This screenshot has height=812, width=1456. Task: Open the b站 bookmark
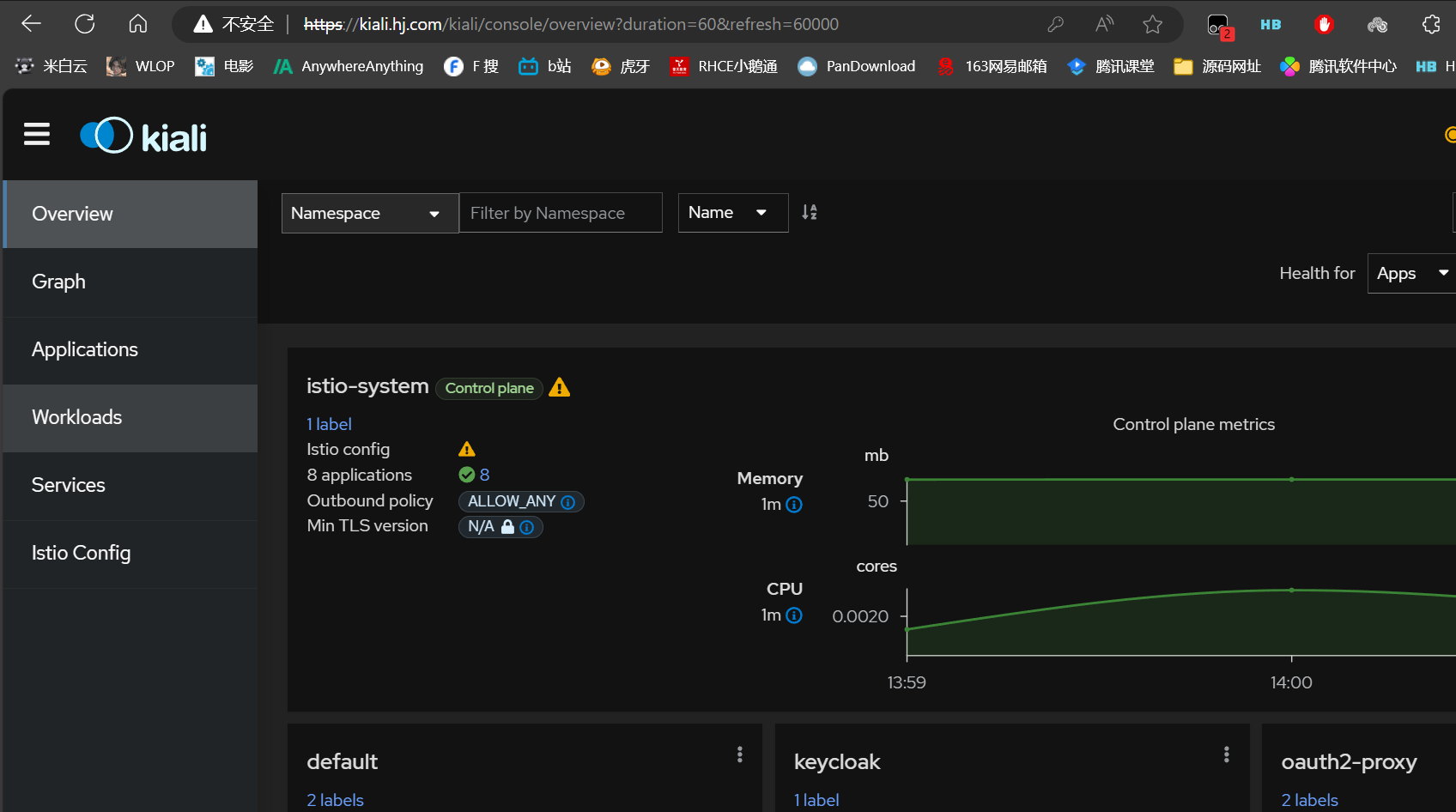click(x=545, y=66)
